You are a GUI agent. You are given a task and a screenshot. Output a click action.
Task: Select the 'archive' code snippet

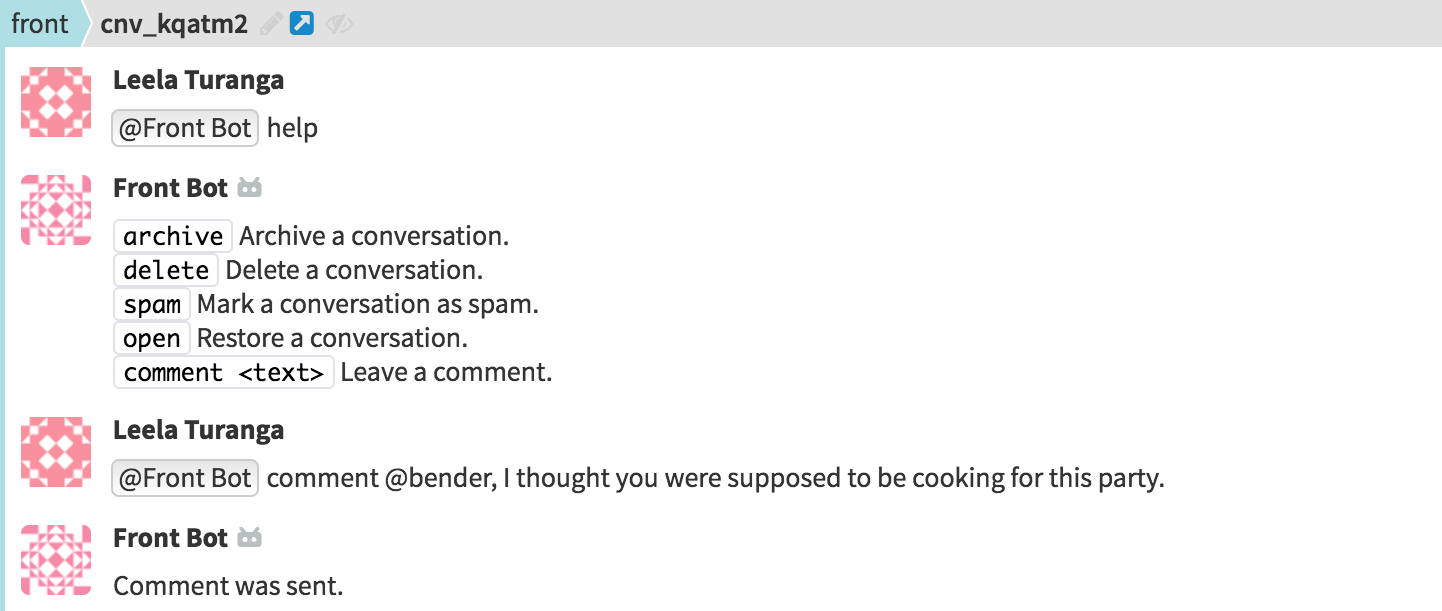pos(173,236)
